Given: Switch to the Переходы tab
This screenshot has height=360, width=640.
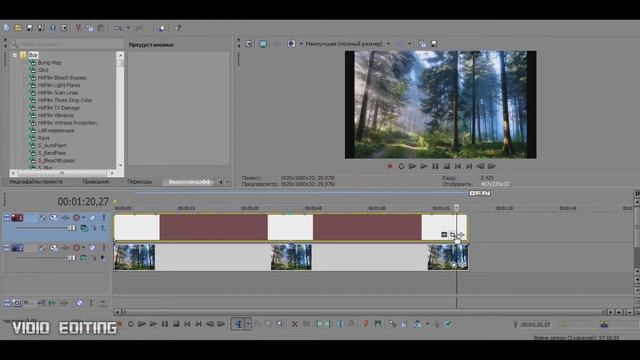Looking at the screenshot, I should coord(140,182).
